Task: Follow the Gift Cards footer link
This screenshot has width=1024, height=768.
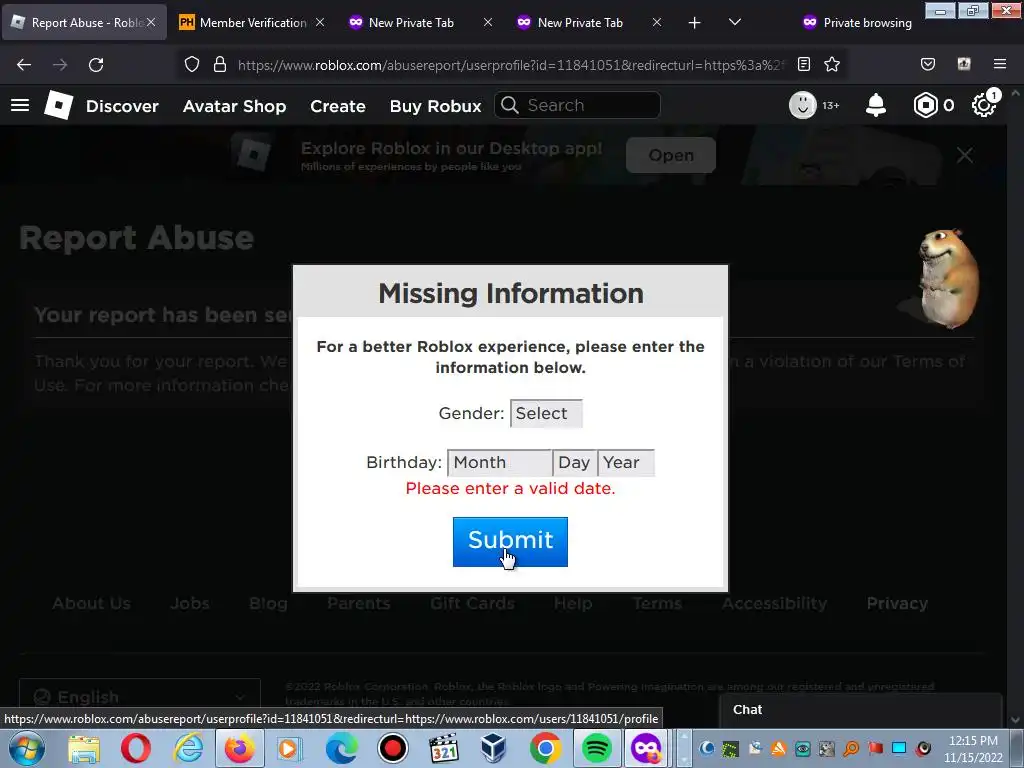Action: tap(472, 603)
